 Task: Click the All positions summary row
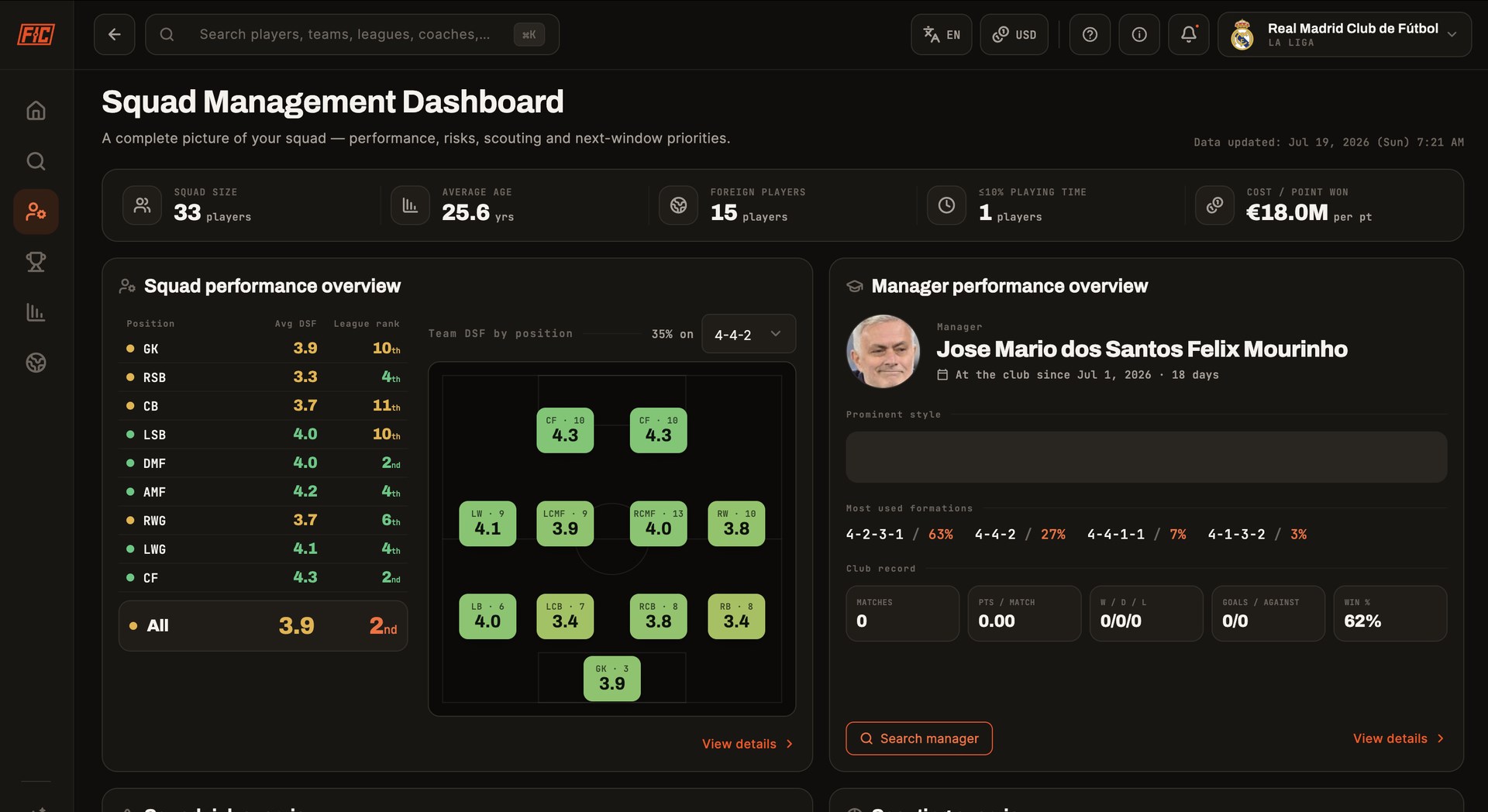pyautogui.click(x=263, y=626)
